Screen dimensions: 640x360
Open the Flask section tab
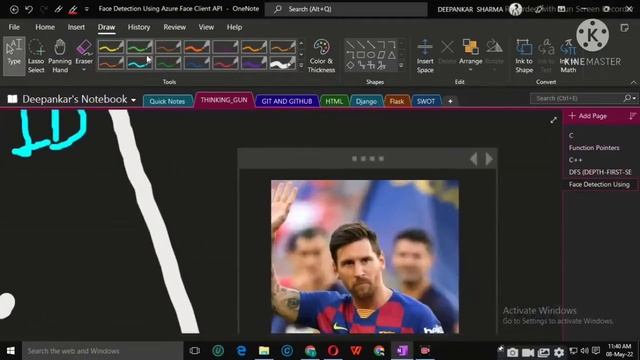click(x=396, y=101)
